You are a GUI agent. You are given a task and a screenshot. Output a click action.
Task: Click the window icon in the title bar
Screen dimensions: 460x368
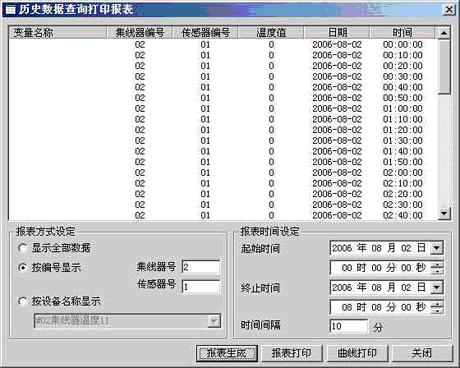pyautogui.click(x=10, y=10)
